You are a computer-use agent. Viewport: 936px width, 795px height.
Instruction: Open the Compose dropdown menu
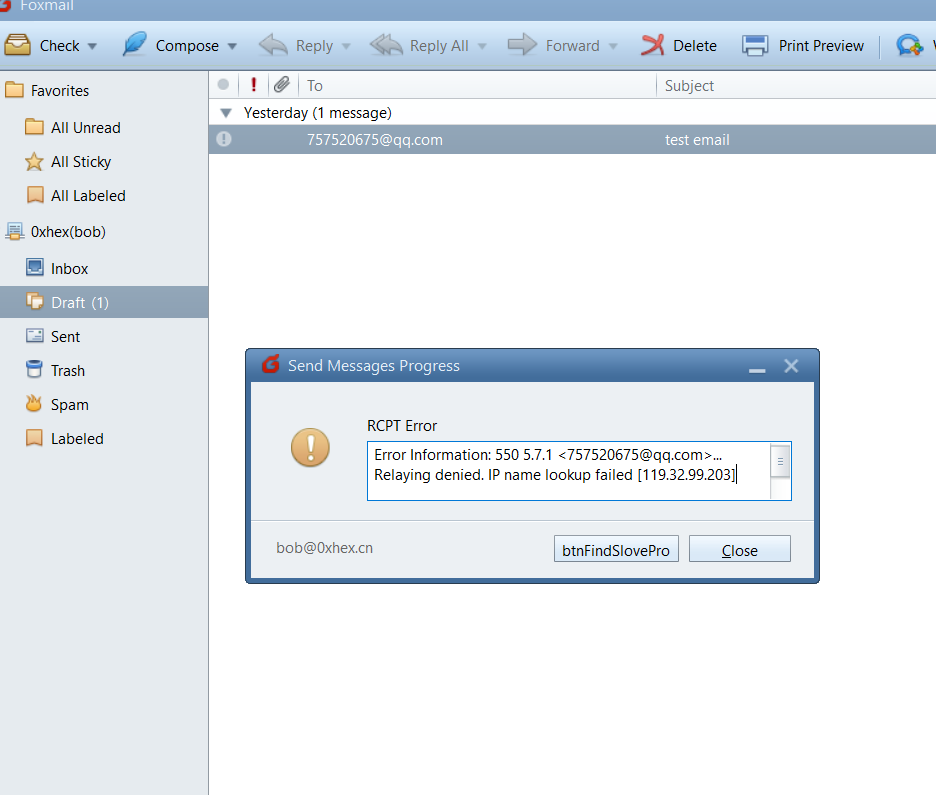pos(232,45)
